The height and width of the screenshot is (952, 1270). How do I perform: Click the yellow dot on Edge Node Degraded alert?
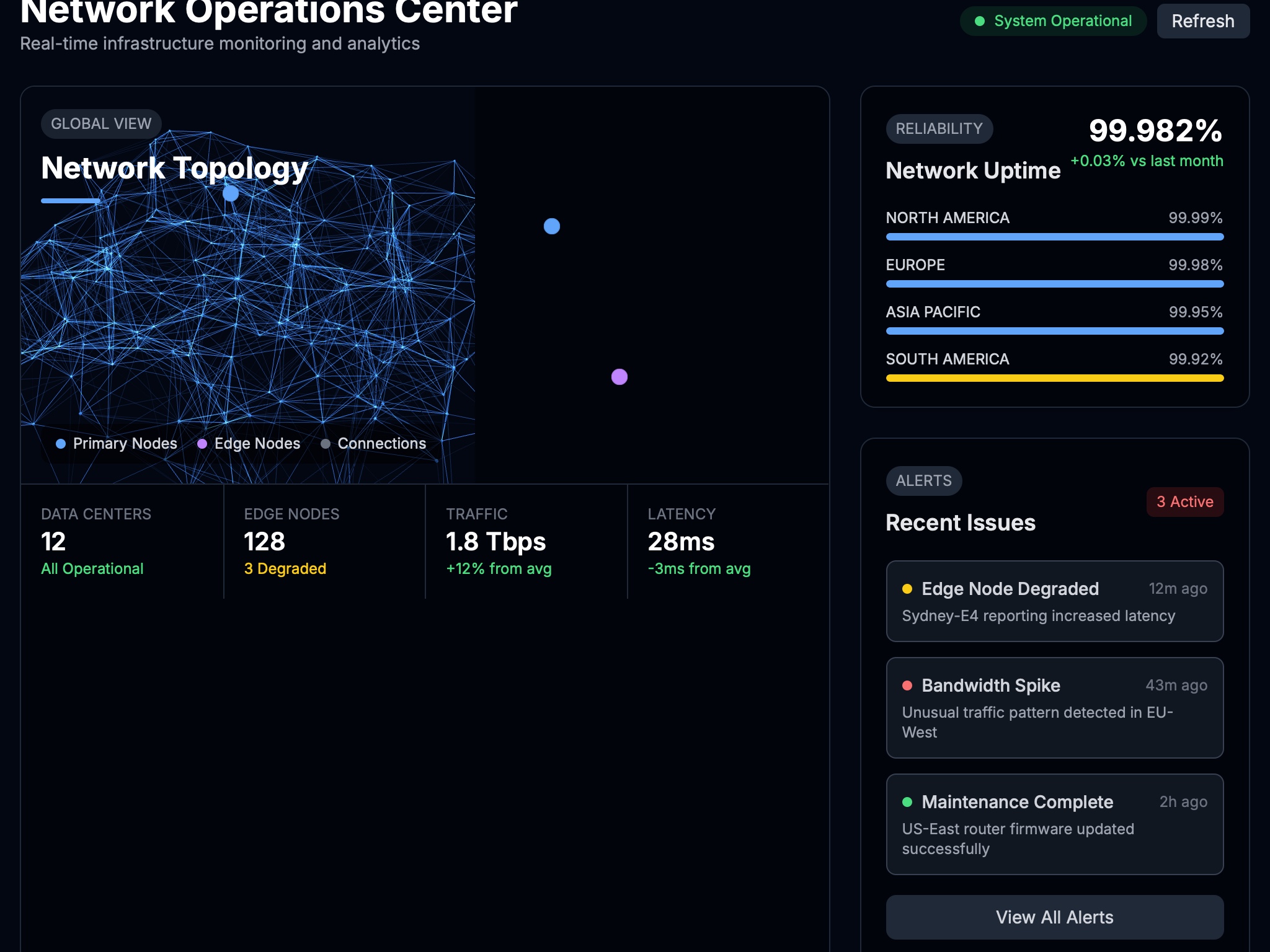[907, 589]
